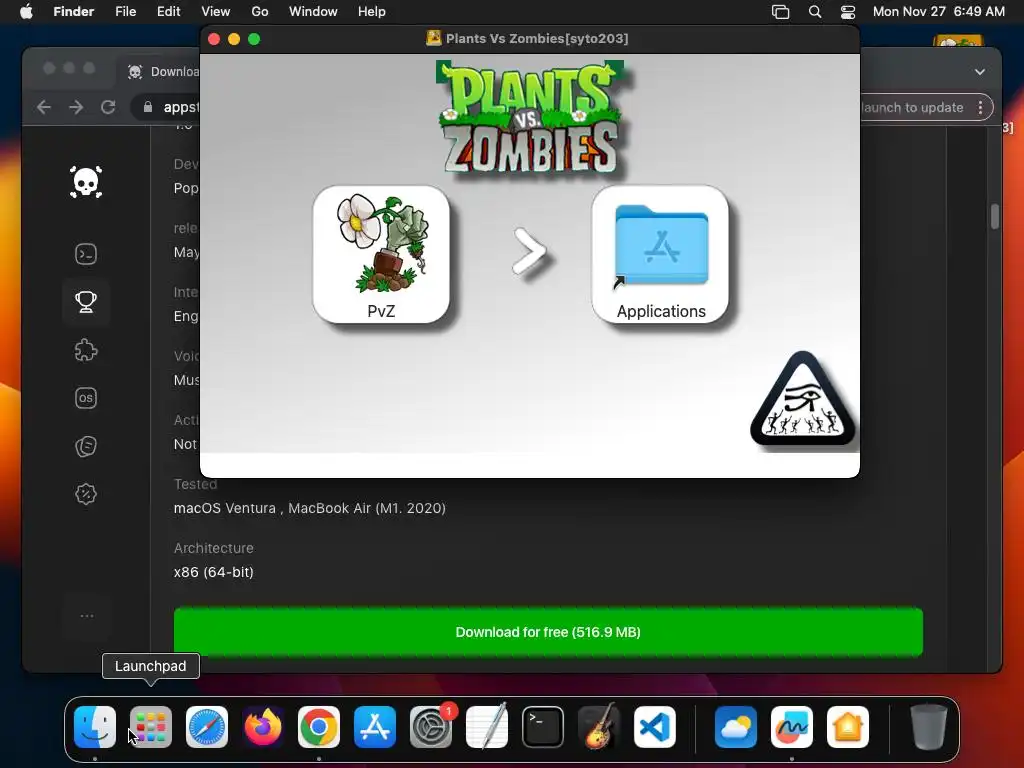This screenshot has height=768, width=1024.
Task: Open the Edit menu
Action: click(x=168, y=12)
